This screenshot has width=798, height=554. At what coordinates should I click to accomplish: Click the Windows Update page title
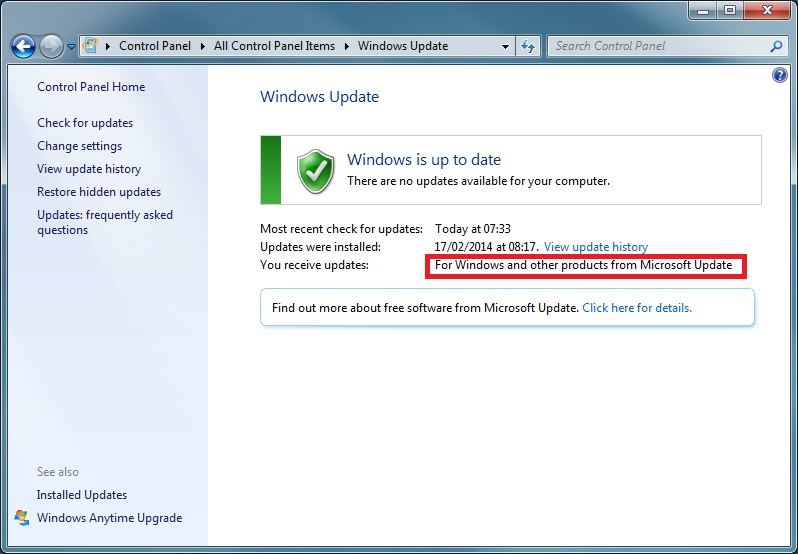point(320,97)
